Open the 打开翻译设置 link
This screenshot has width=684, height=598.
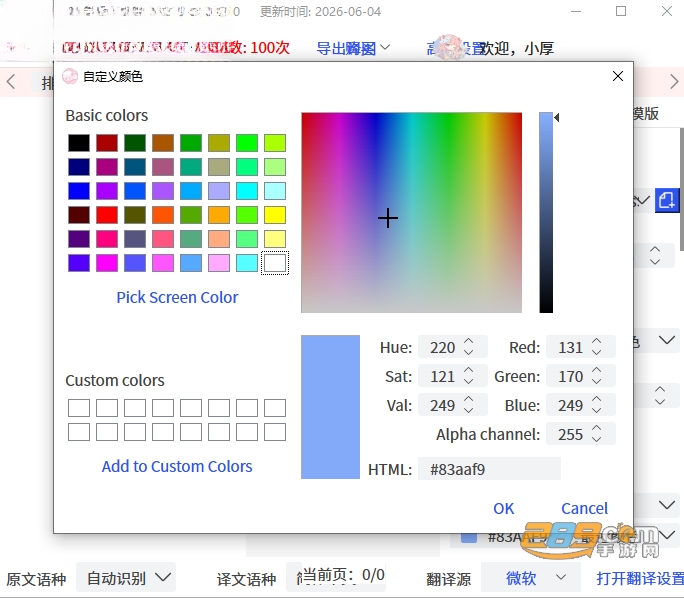point(640,578)
